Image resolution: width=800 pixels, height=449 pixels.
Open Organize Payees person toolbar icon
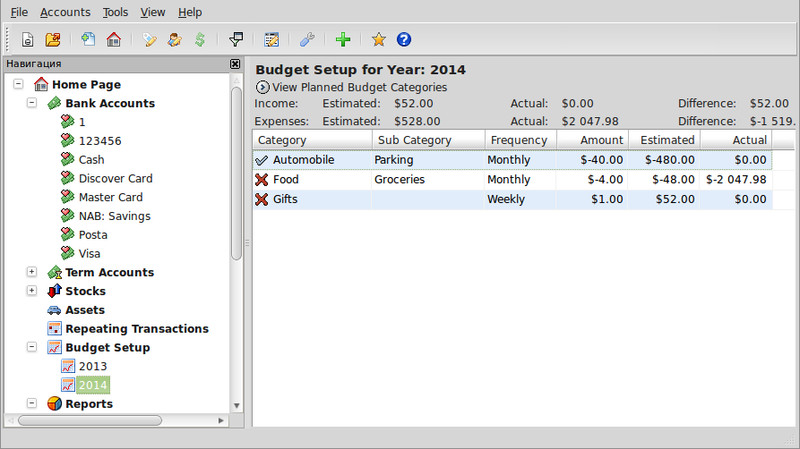(x=174, y=39)
